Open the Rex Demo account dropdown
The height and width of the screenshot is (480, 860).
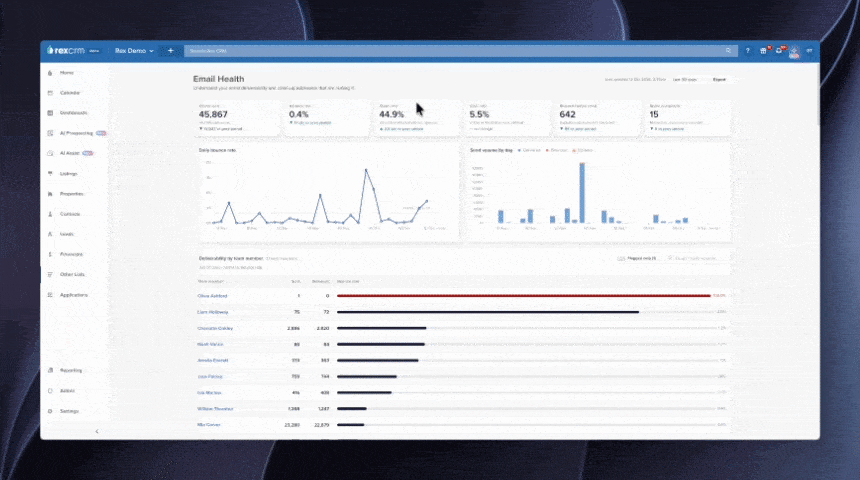click(134, 50)
